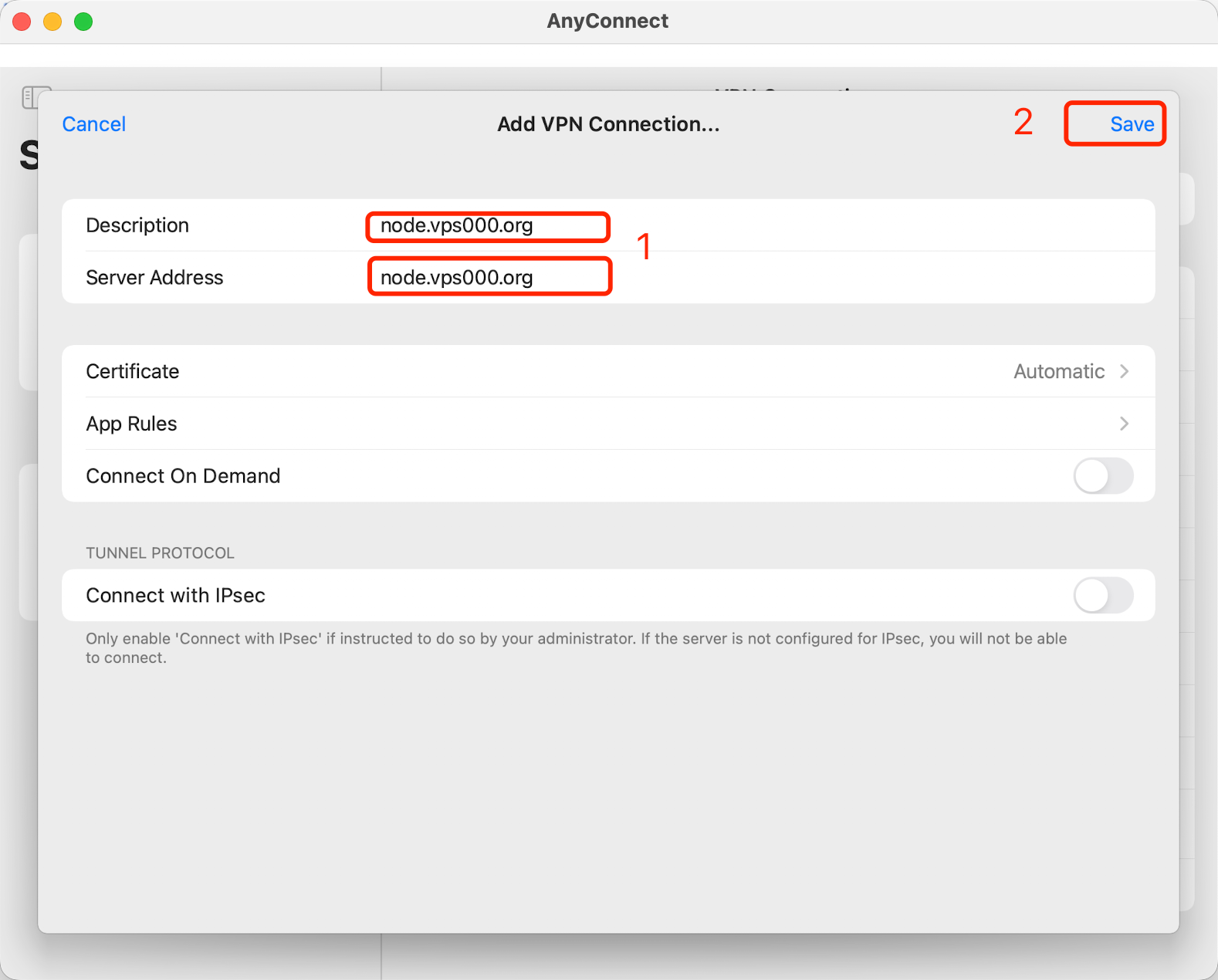
Task: Open the App Rules row label
Action: tap(131, 424)
